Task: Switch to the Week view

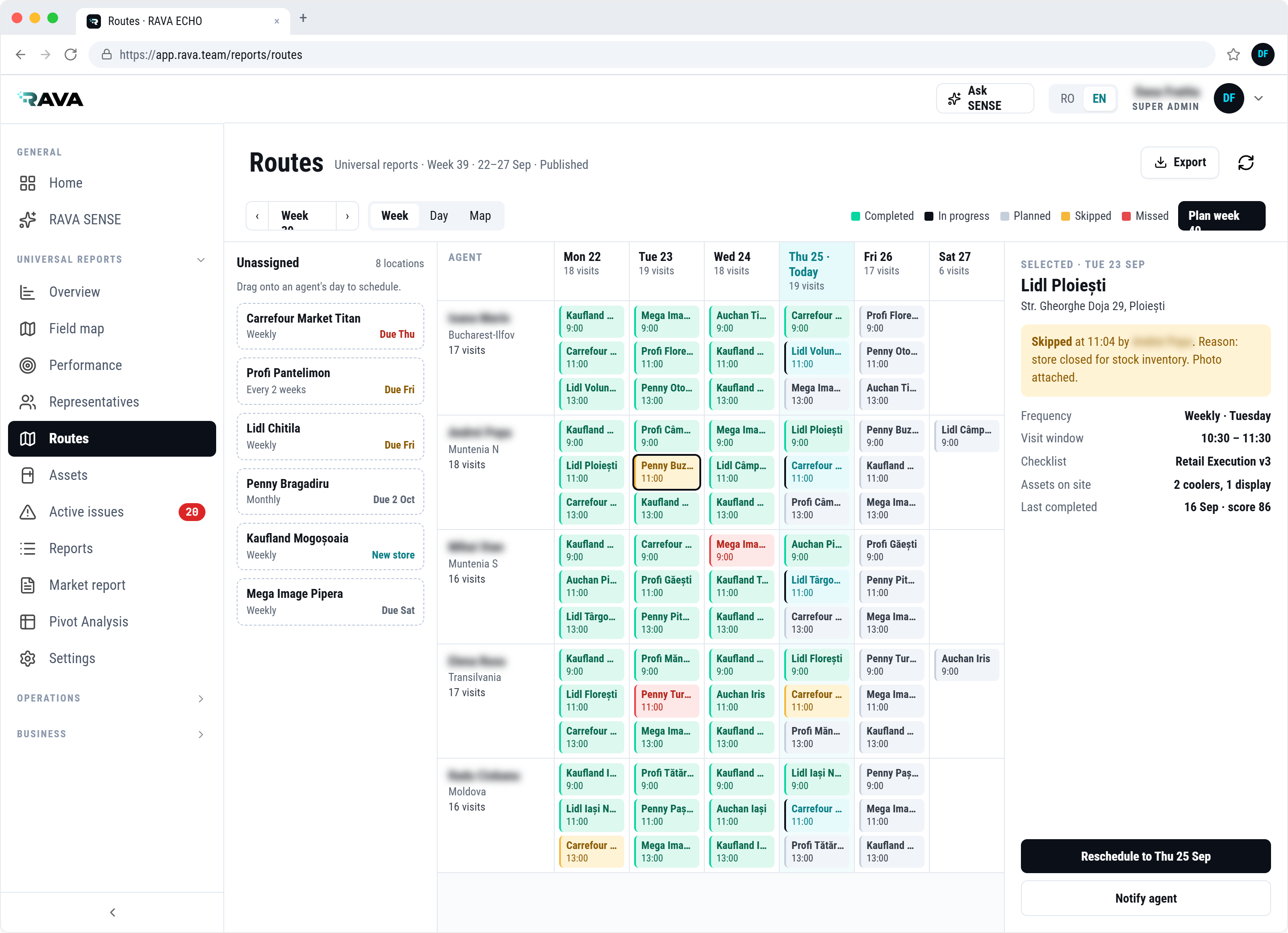Action: click(395, 216)
